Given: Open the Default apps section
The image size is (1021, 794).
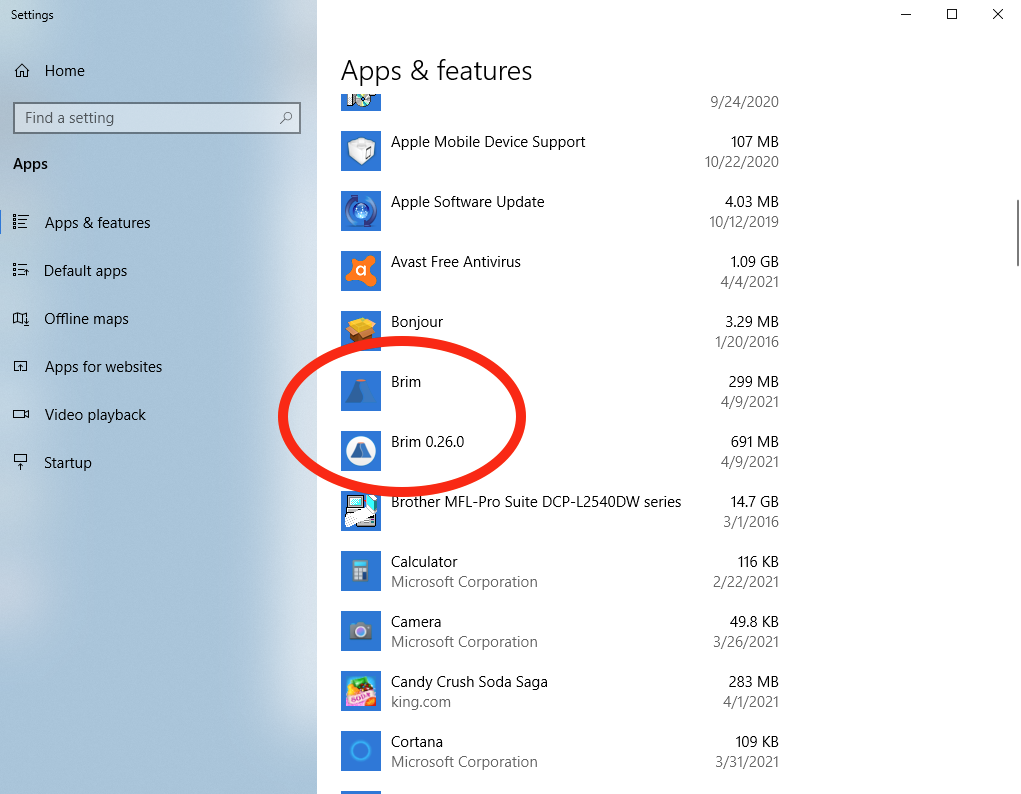Looking at the screenshot, I should pyautogui.click(x=85, y=270).
